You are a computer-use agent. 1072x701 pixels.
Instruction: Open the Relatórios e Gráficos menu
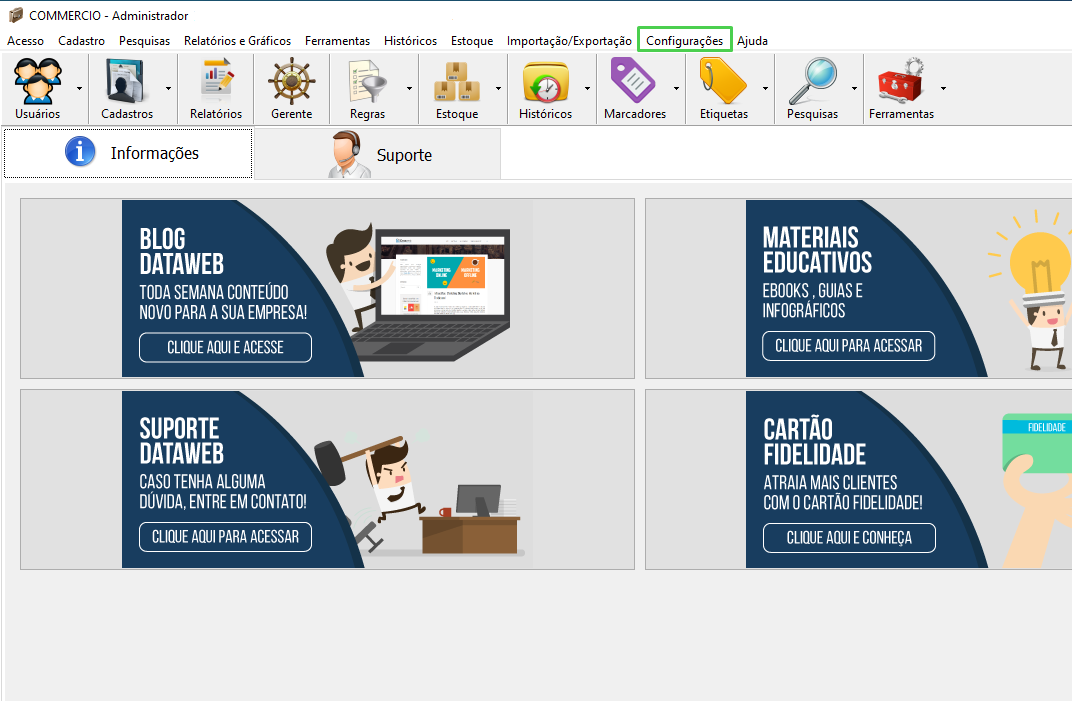pos(237,41)
